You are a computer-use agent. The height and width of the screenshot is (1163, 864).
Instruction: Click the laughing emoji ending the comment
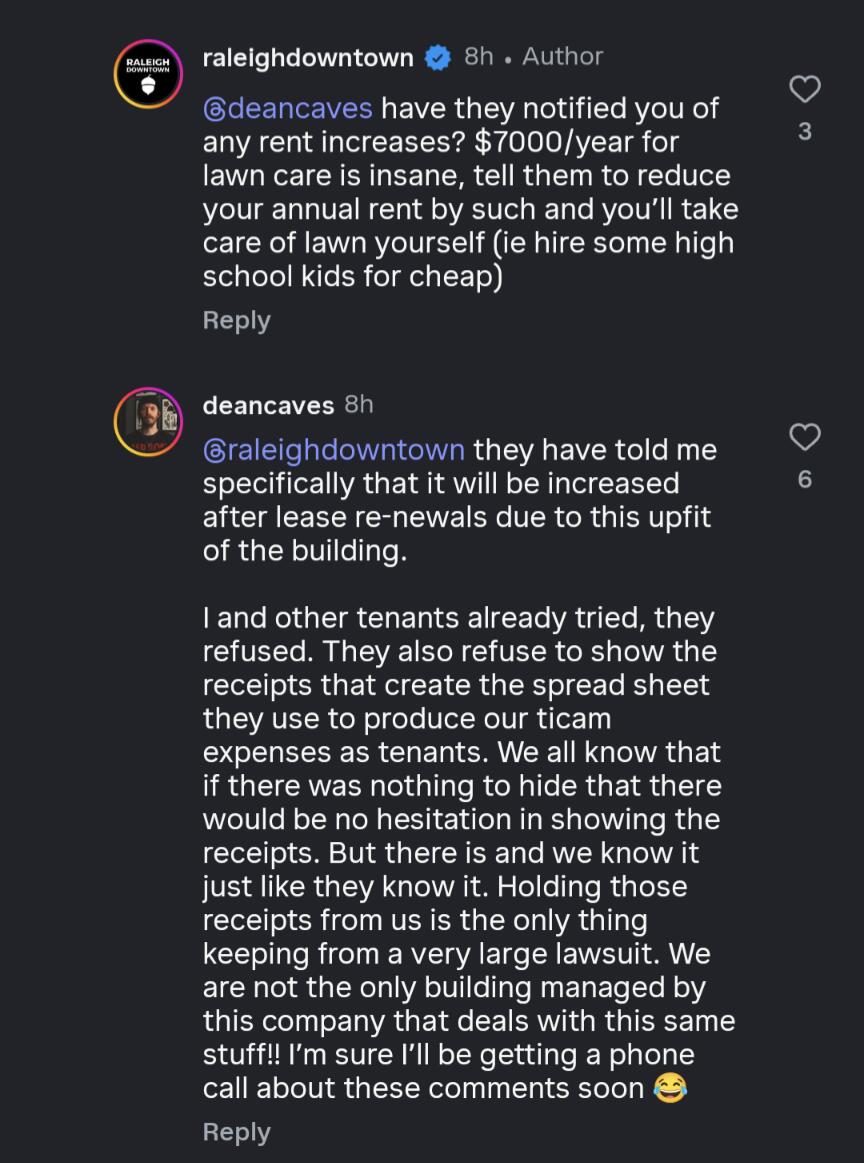pyautogui.click(x=670, y=1088)
